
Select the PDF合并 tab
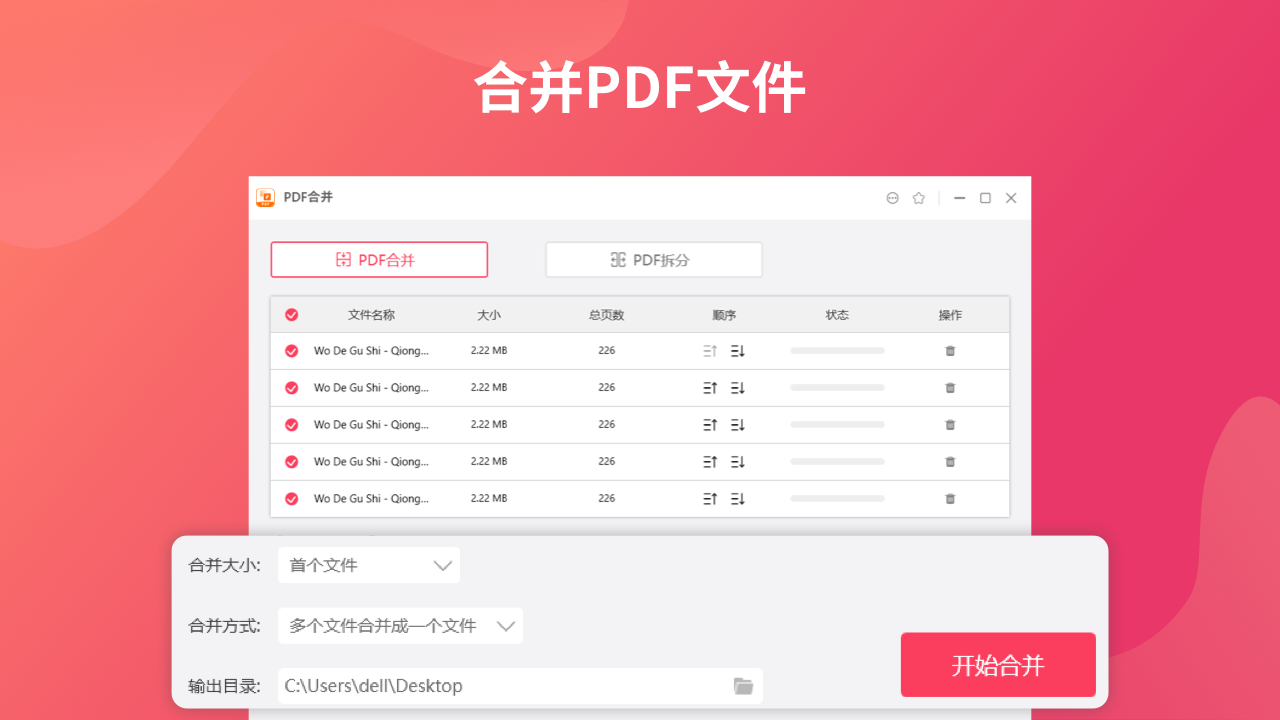point(379,259)
